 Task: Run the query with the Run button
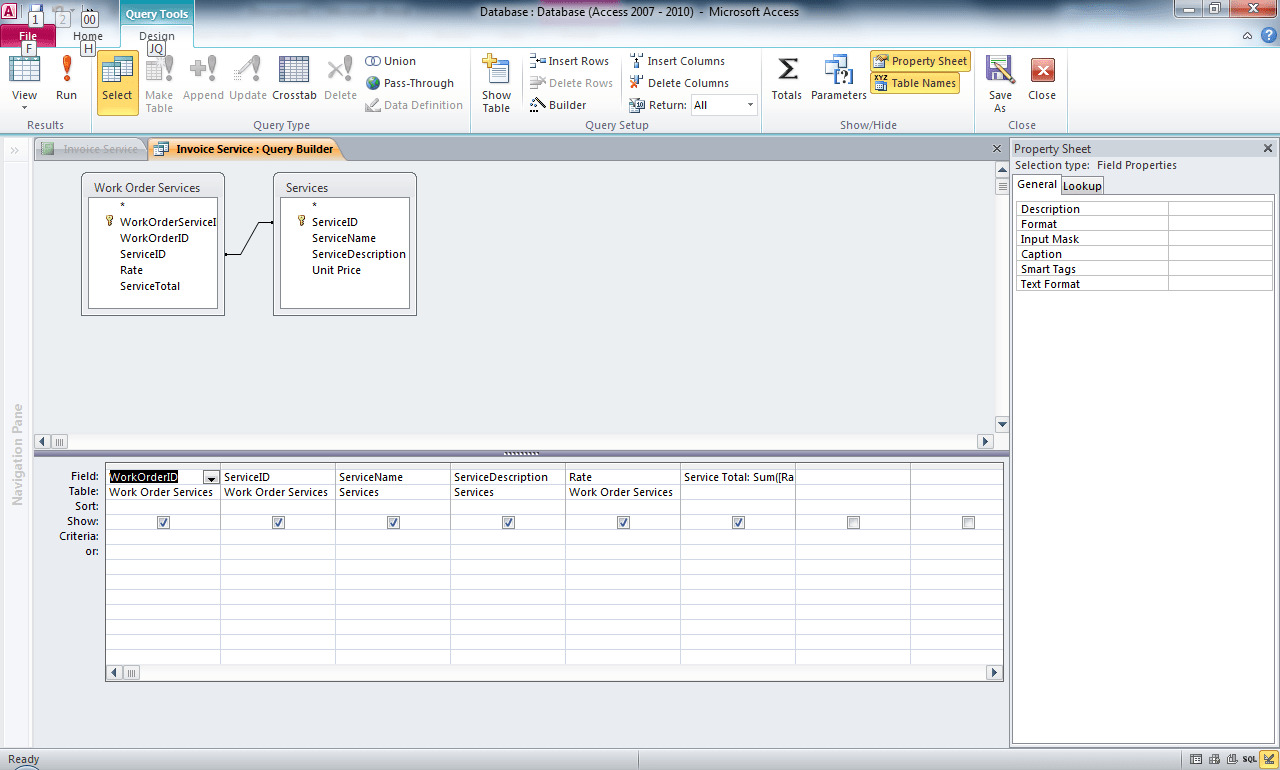66,79
